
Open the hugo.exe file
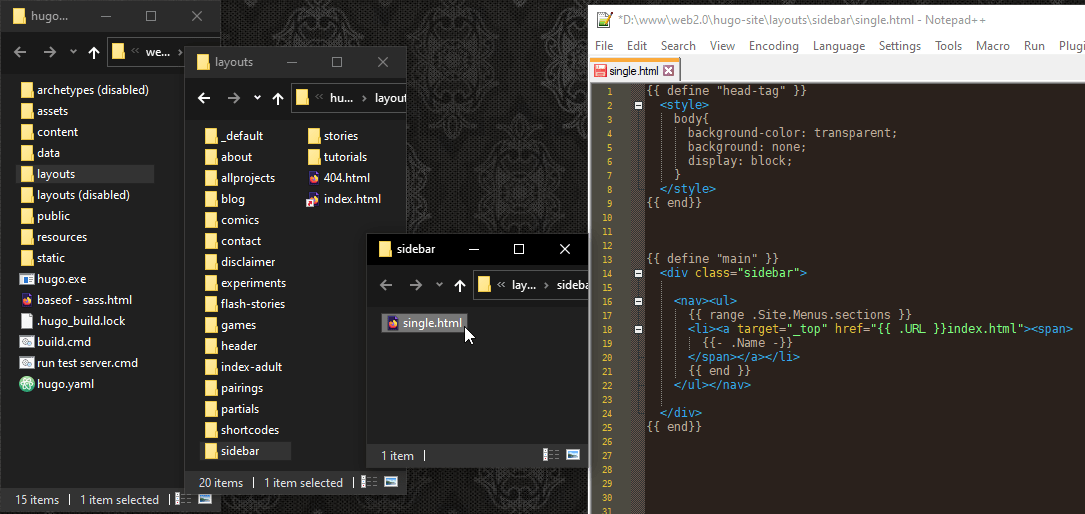[60, 279]
